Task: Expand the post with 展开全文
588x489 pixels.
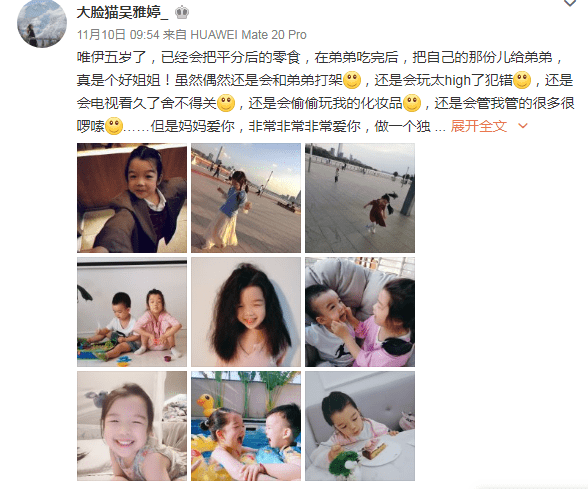Action: (x=478, y=126)
